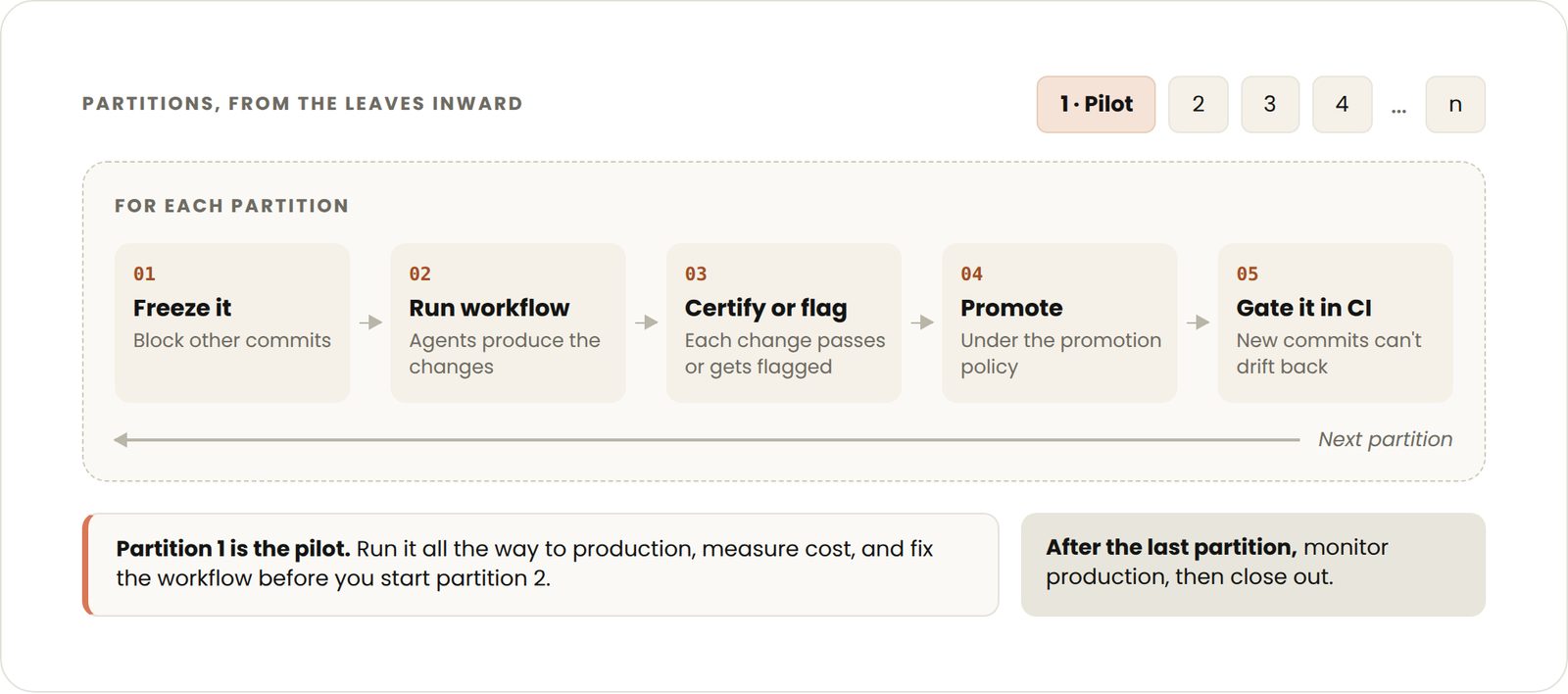Click the Partition 1 is the pilot callout
The width and height of the screenshot is (1568, 694).
click(541, 565)
